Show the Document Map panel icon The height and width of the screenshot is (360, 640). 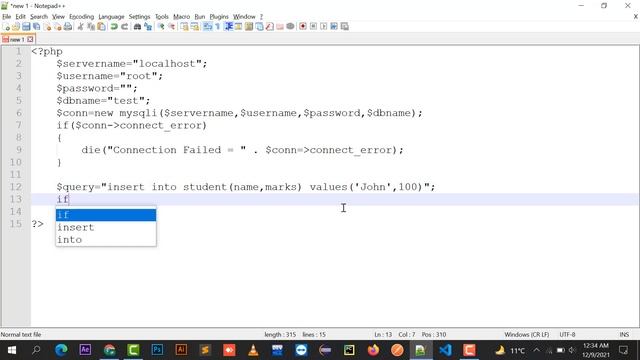[x=249, y=27]
